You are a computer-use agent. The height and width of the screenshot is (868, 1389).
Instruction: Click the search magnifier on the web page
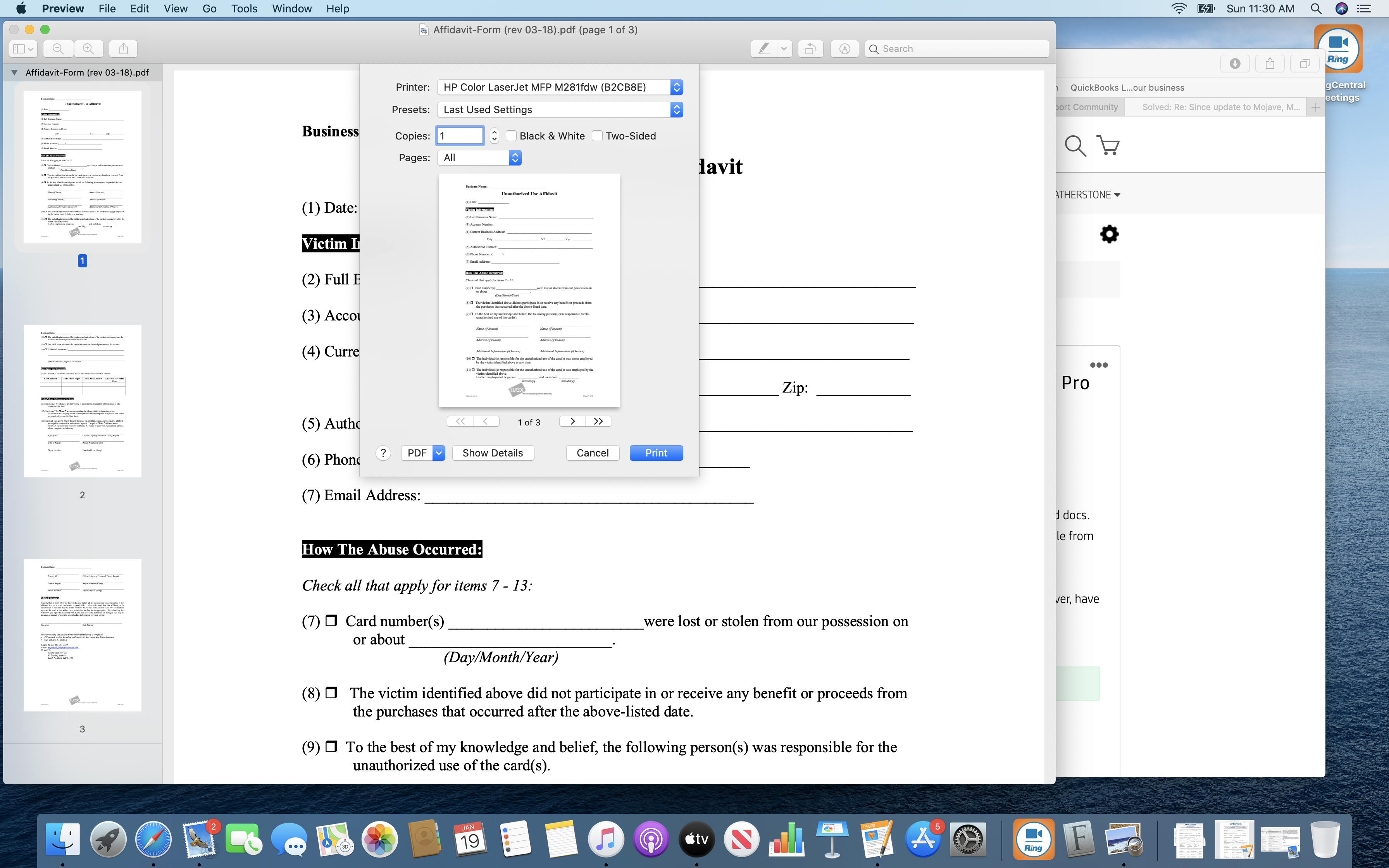pos(1075,146)
